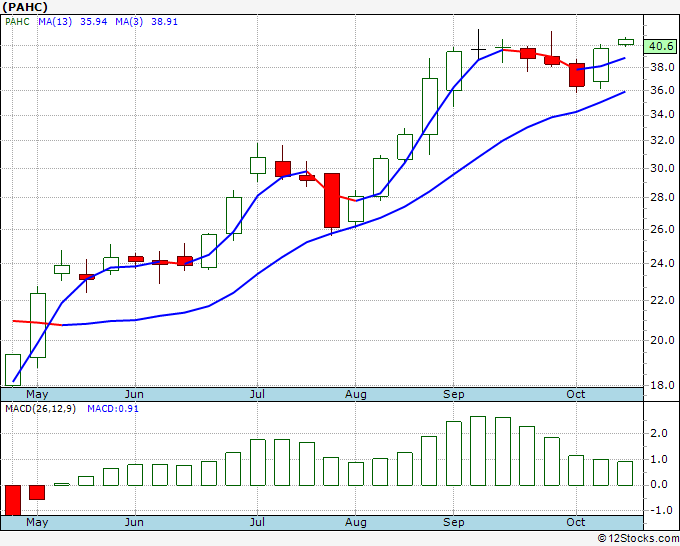680x546 pixels.
Task: Click Aug on the price chart axis
Action: [356, 395]
